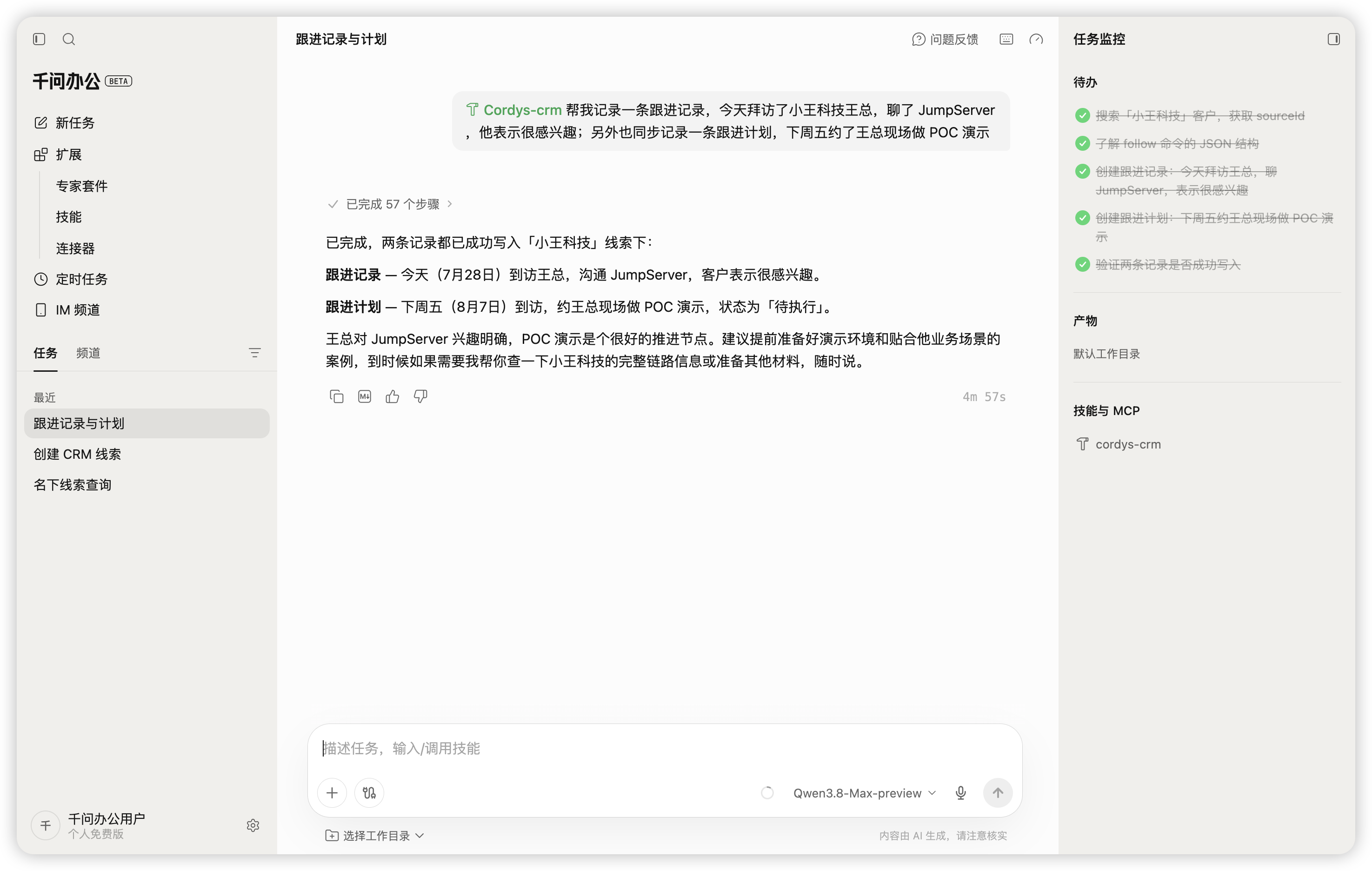Click the microphone voice input icon
This screenshot has width=1372, height=871.
coord(960,792)
